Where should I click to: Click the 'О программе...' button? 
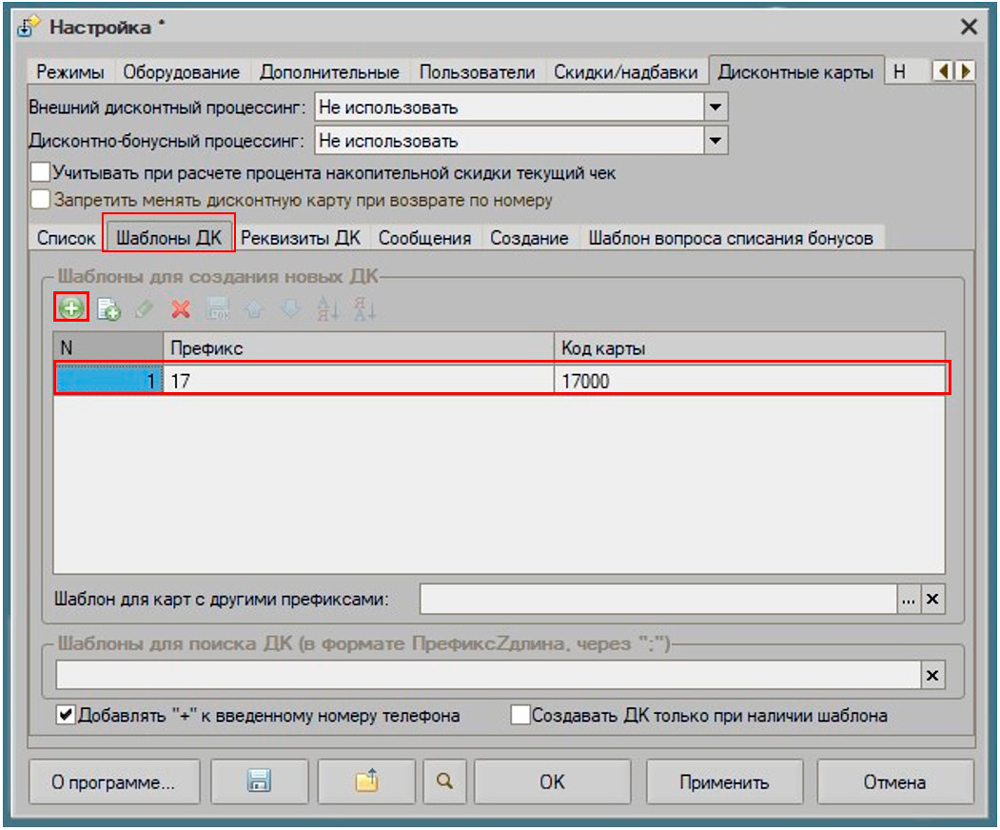pos(114,782)
